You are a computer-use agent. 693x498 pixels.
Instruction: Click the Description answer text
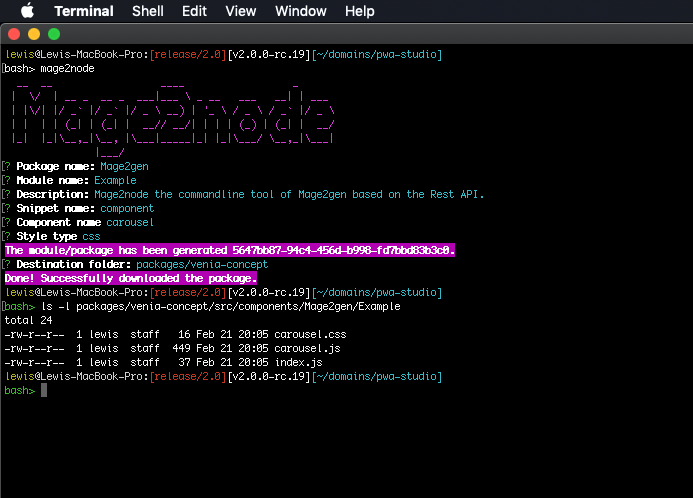coord(289,194)
